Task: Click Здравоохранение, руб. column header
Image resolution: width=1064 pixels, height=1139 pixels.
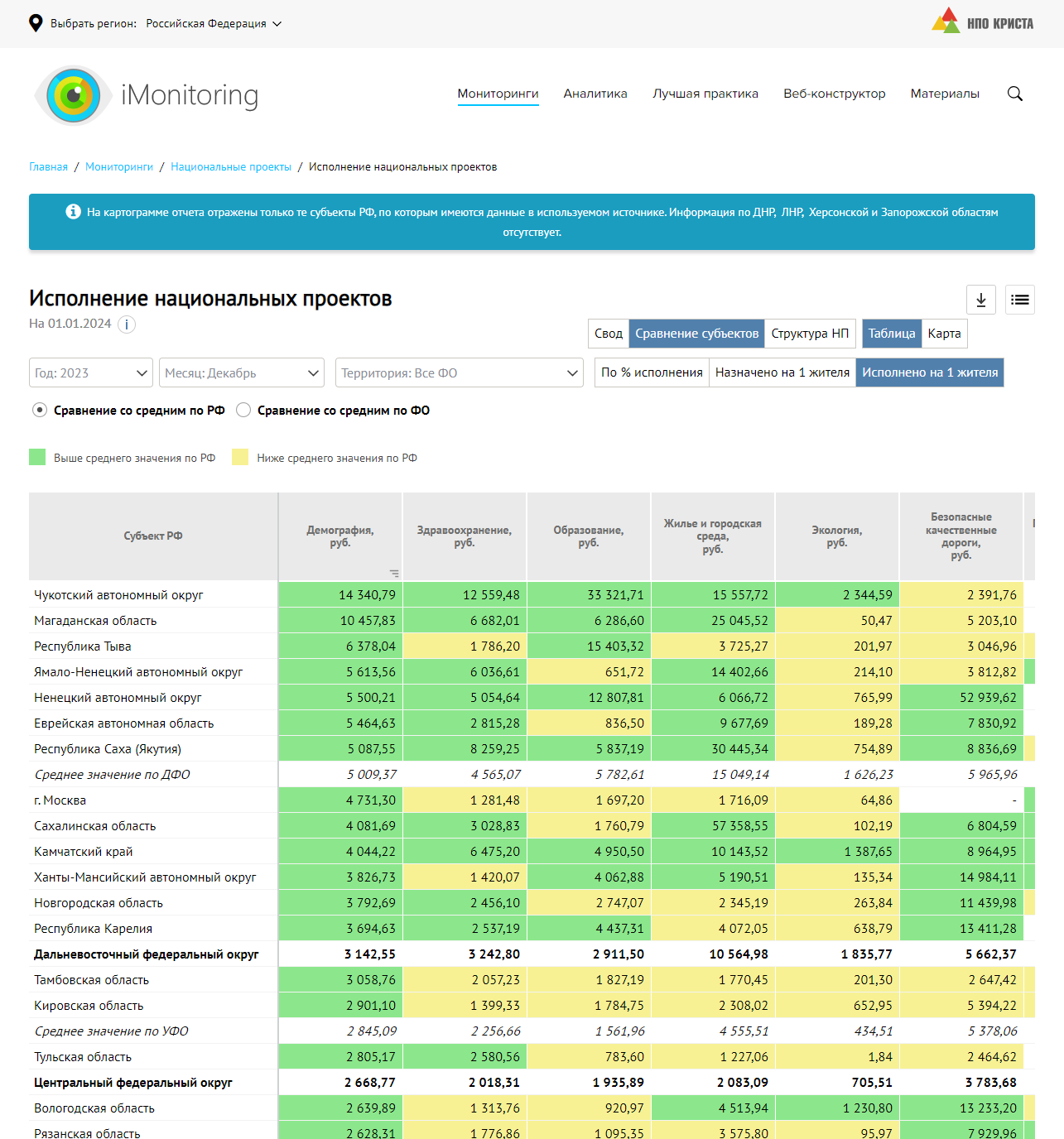Action: click(465, 536)
